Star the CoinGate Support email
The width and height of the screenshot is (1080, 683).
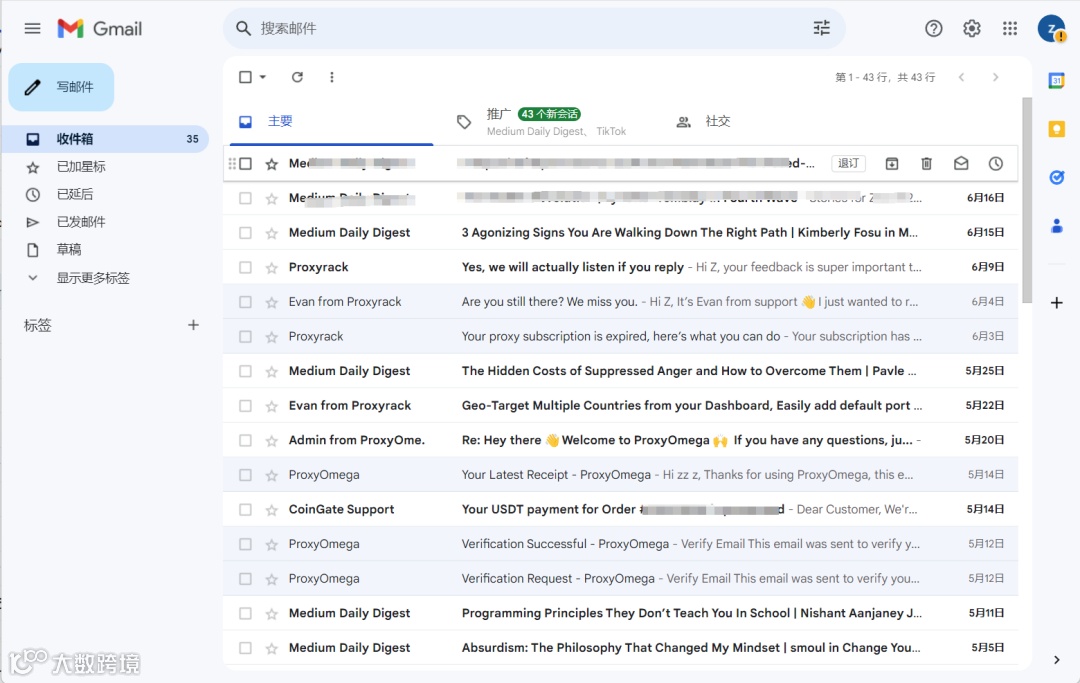point(271,509)
